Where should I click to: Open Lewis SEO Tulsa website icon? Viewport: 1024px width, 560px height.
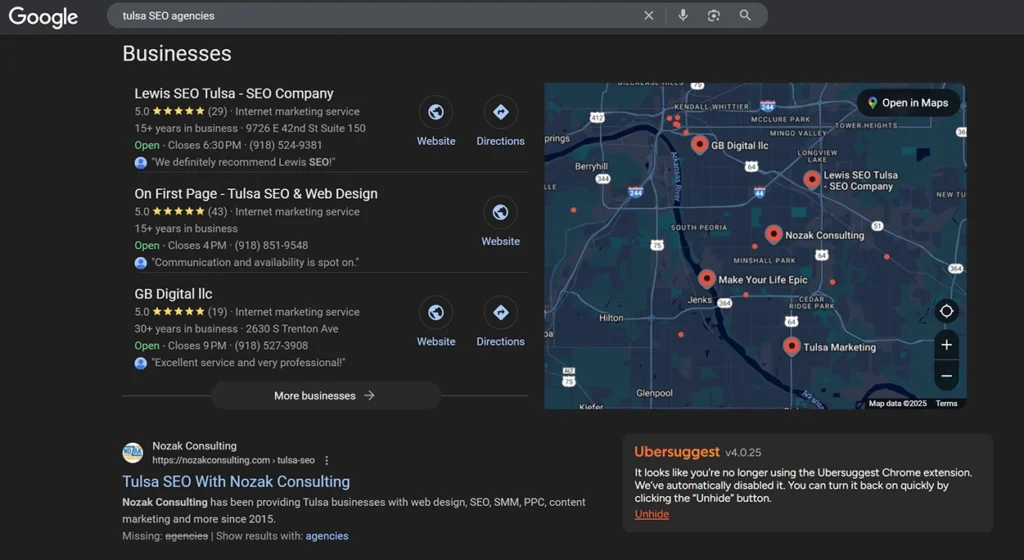click(x=436, y=112)
